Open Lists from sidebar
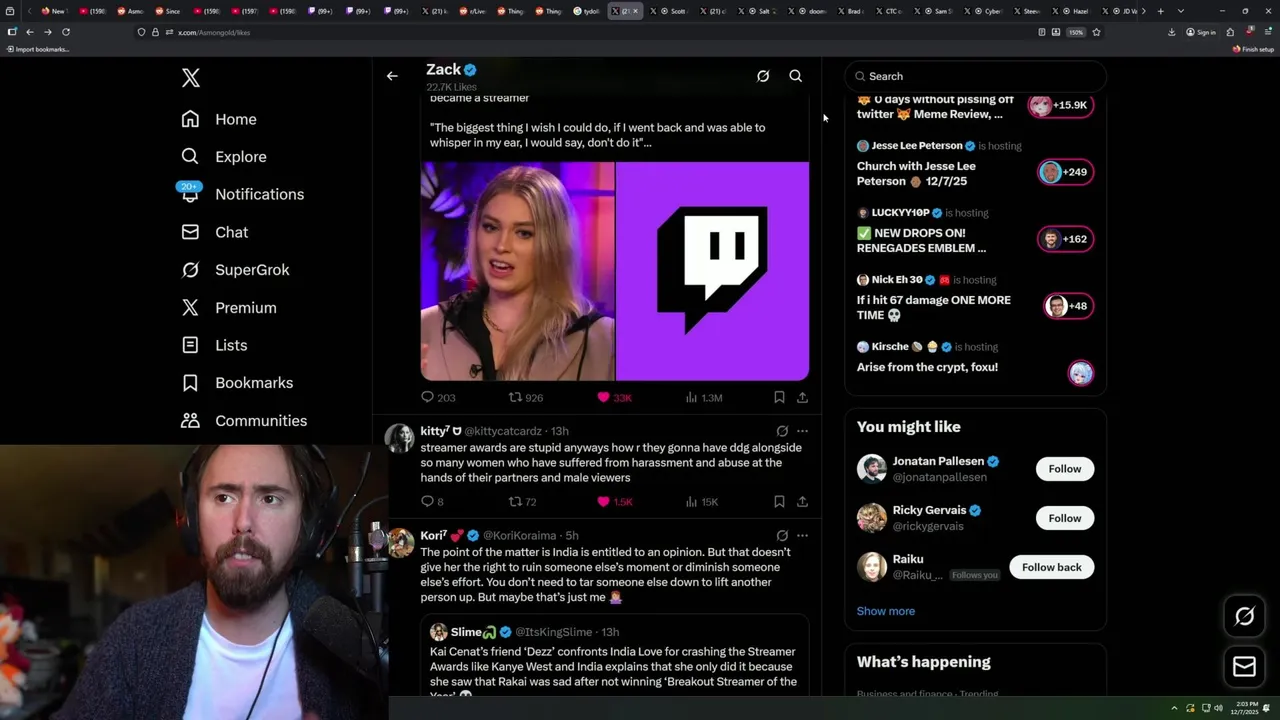 pyautogui.click(x=214, y=345)
